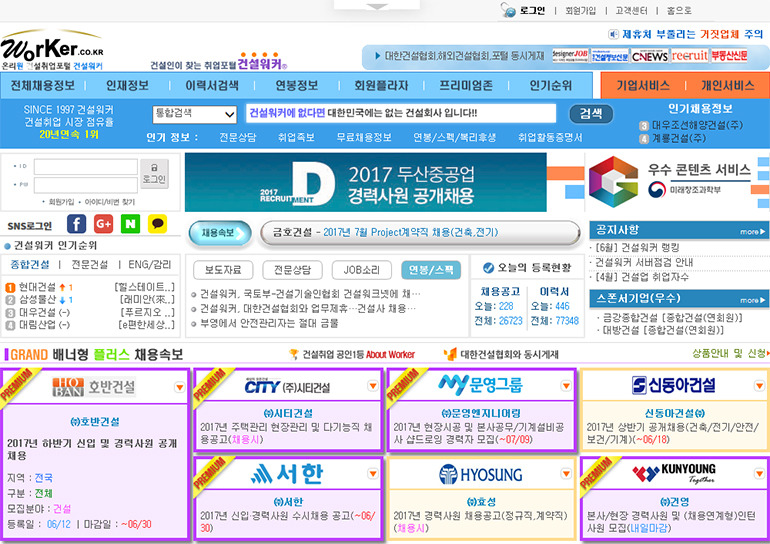770x544 pixels.
Task: Open the designerJOB partner logo
Action: 570,55
